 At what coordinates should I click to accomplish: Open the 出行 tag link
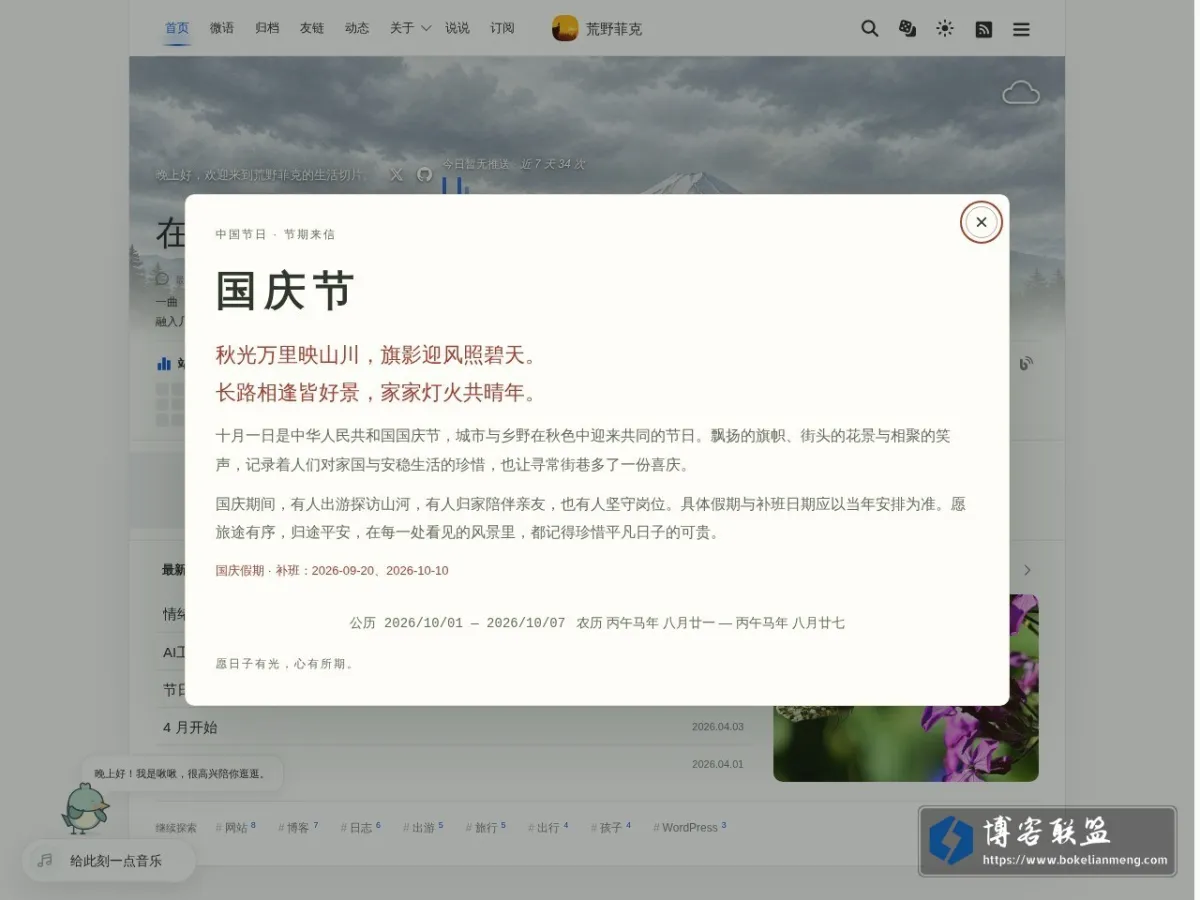pos(548,827)
